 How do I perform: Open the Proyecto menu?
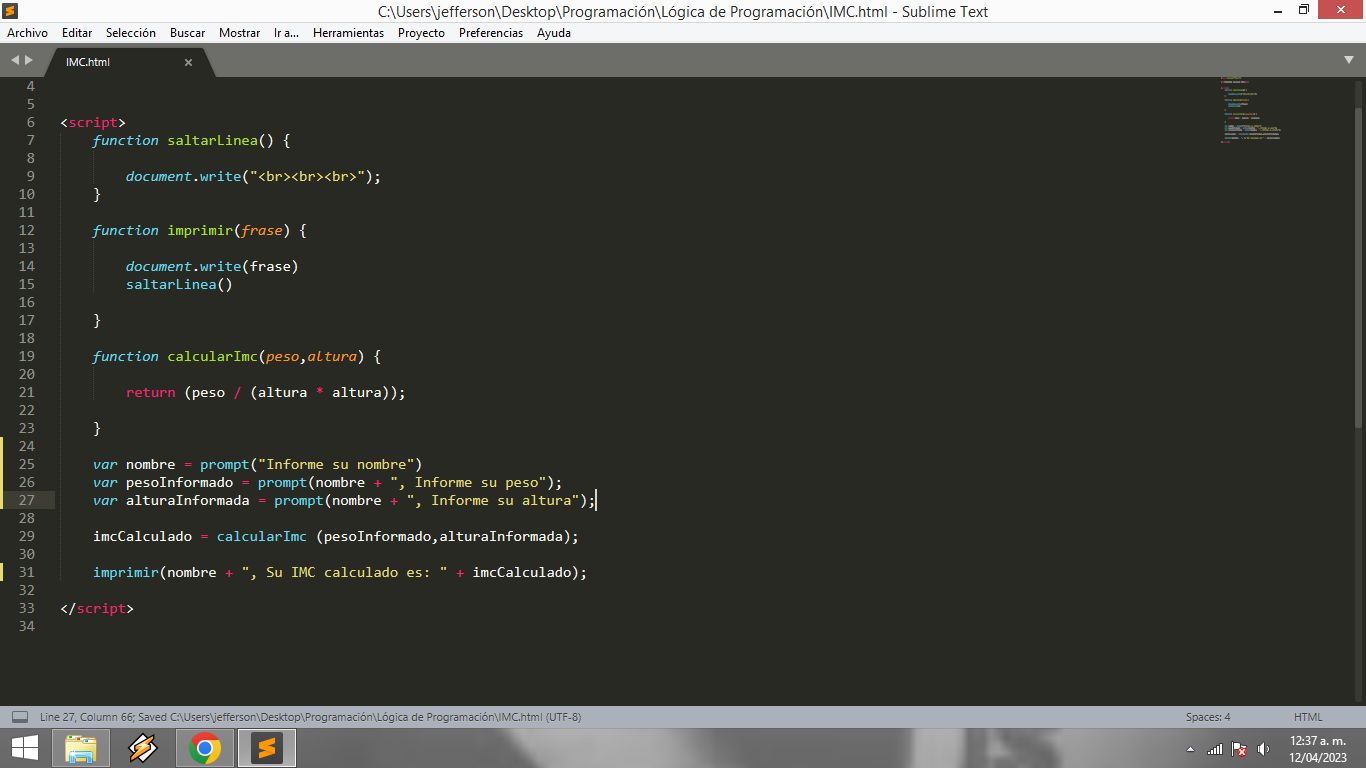[421, 33]
